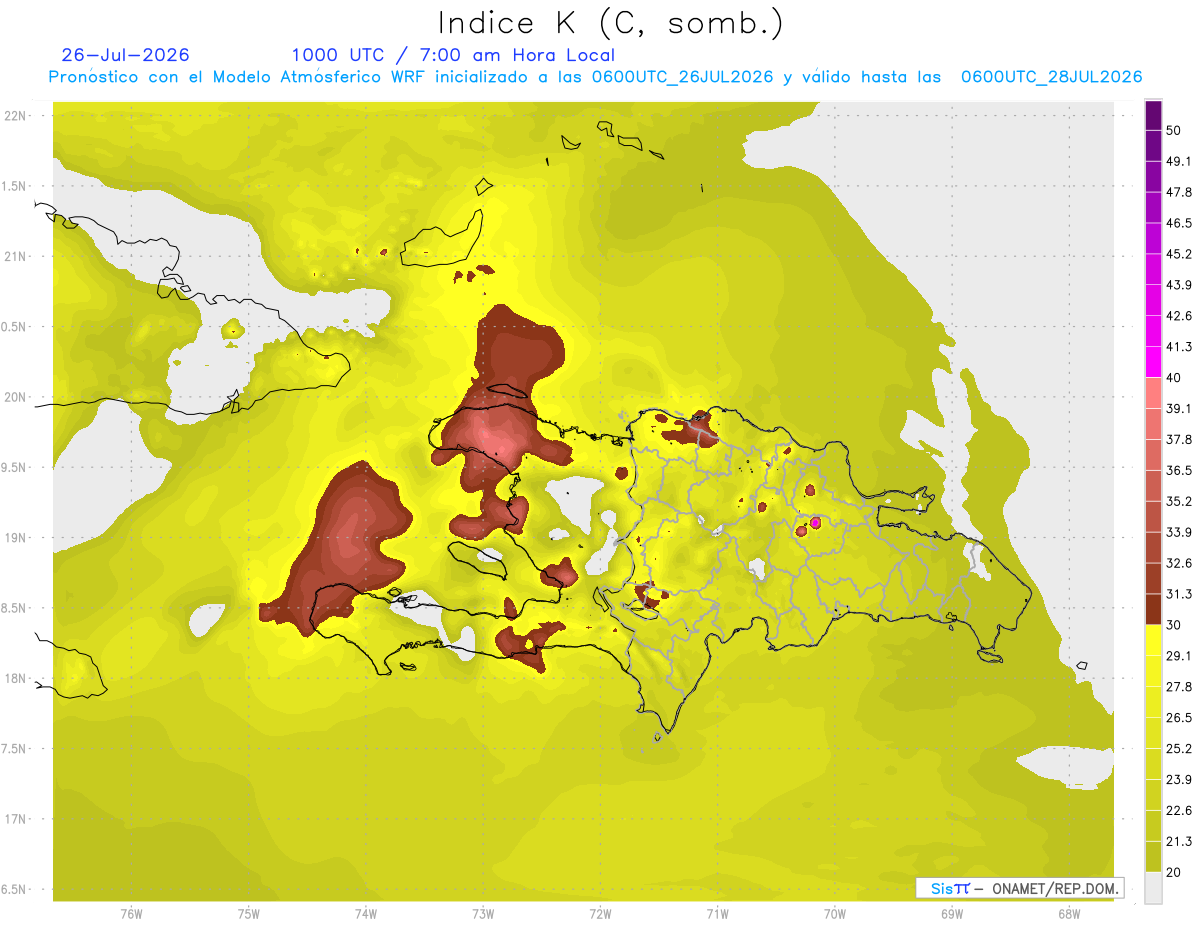The image size is (1200, 927).
Task: Click the '73W' longitude label
Action: [x=483, y=914]
